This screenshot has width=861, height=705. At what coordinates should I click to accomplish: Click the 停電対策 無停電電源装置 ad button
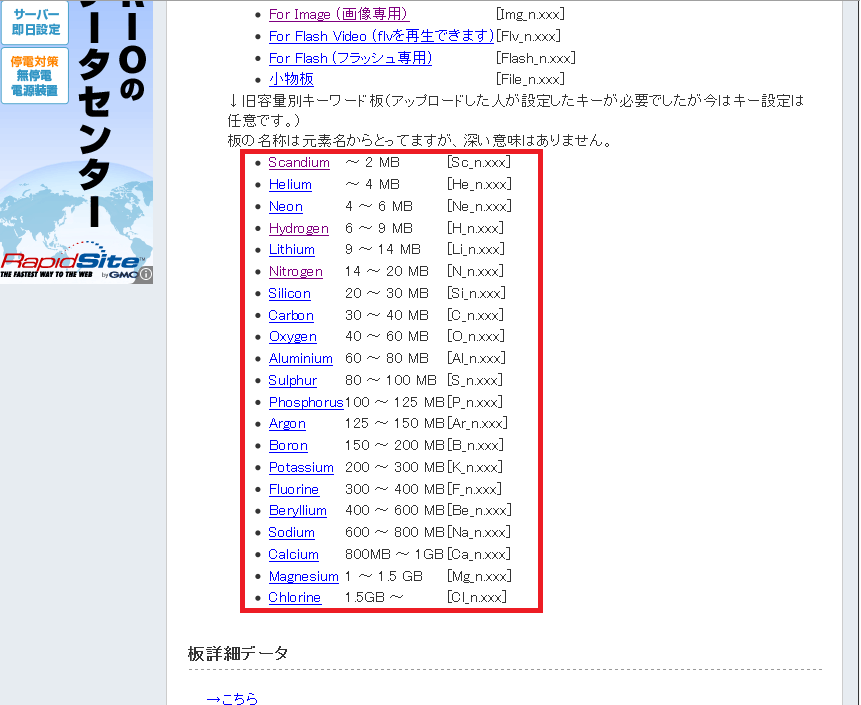(34, 76)
